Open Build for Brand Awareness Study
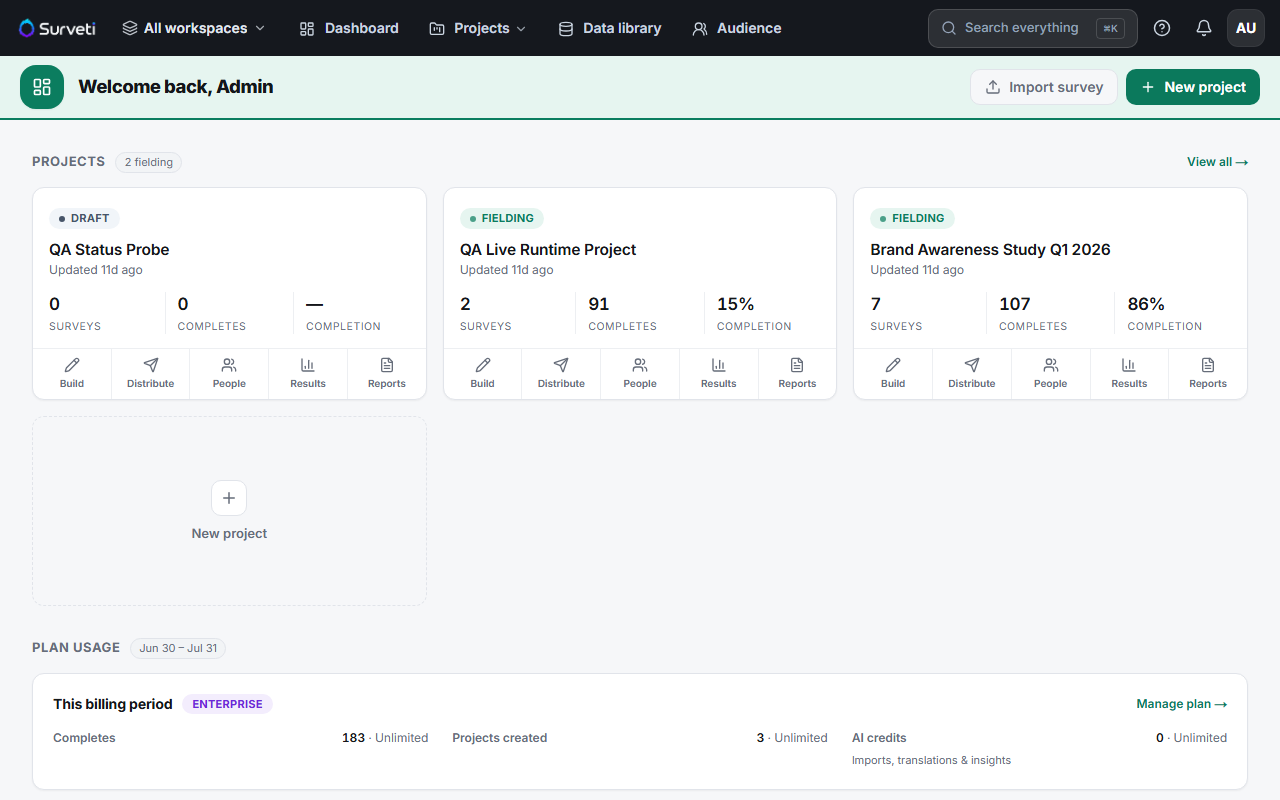1280x800 pixels. pos(893,374)
